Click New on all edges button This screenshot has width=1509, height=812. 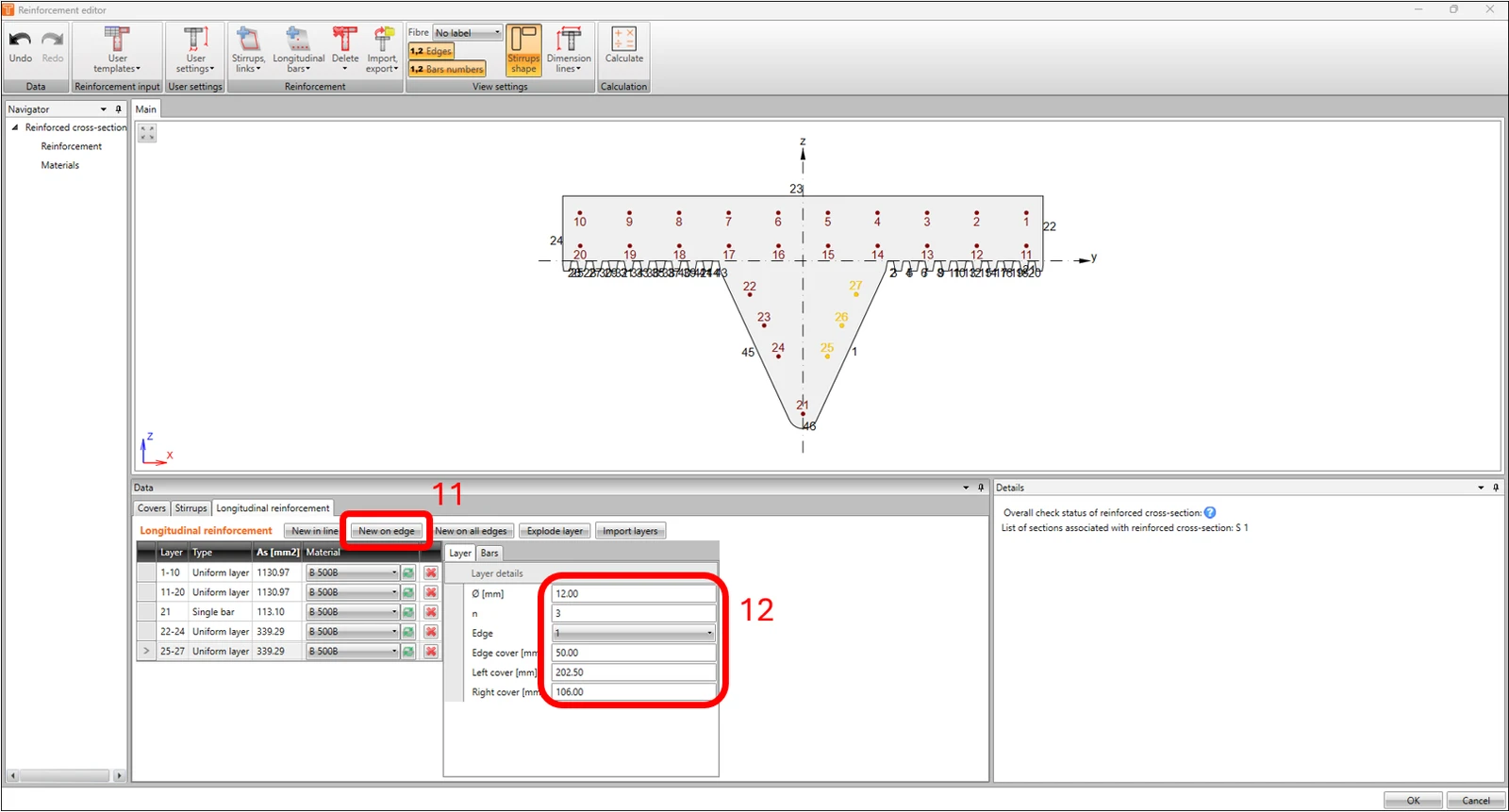tap(471, 531)
